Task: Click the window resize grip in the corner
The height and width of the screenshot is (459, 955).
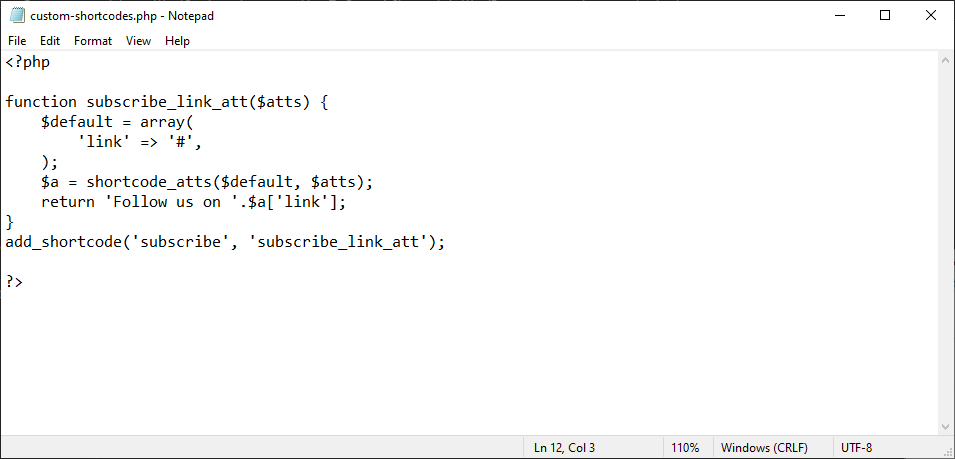Action: (947, 451)
